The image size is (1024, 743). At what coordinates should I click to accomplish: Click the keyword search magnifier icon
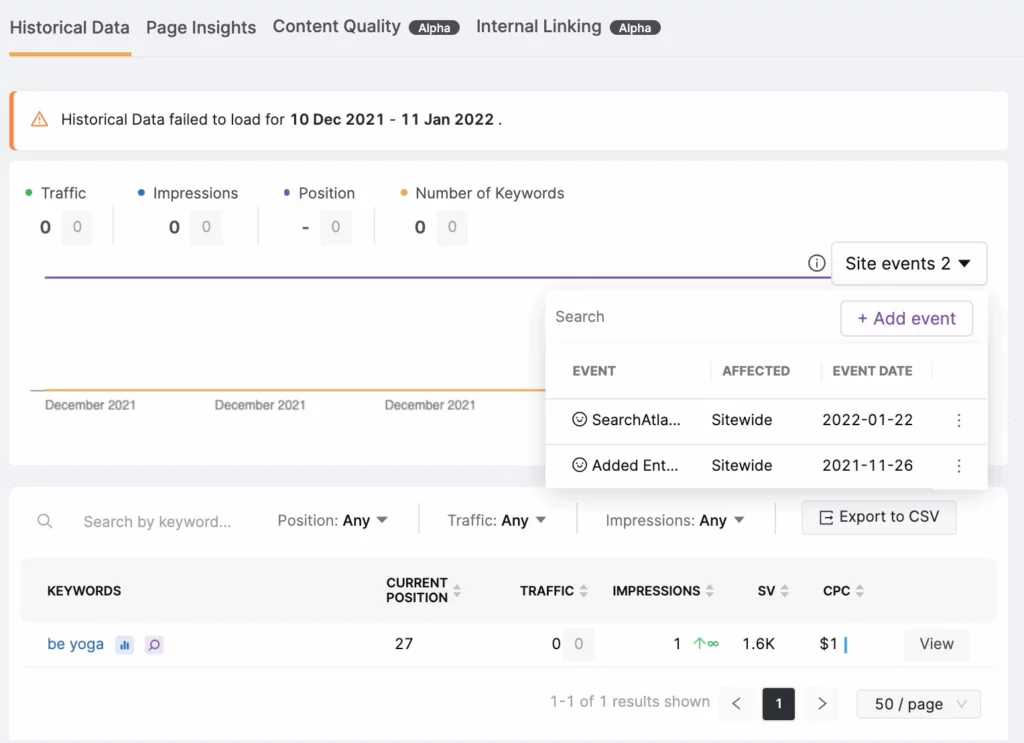click(x=45, y=521)
